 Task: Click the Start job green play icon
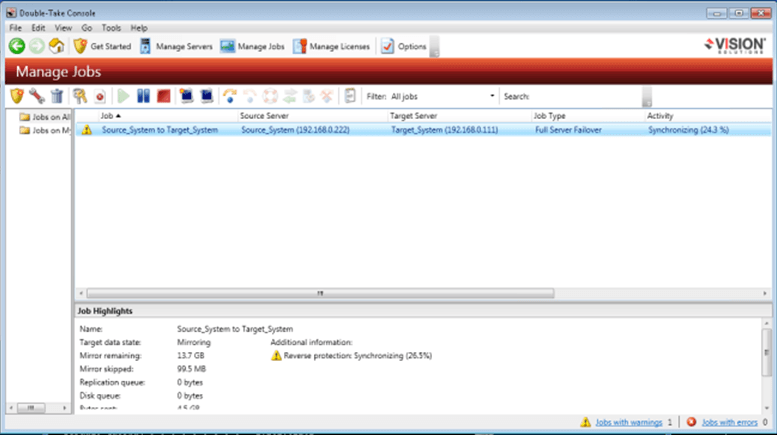click(x=123, y=96)
